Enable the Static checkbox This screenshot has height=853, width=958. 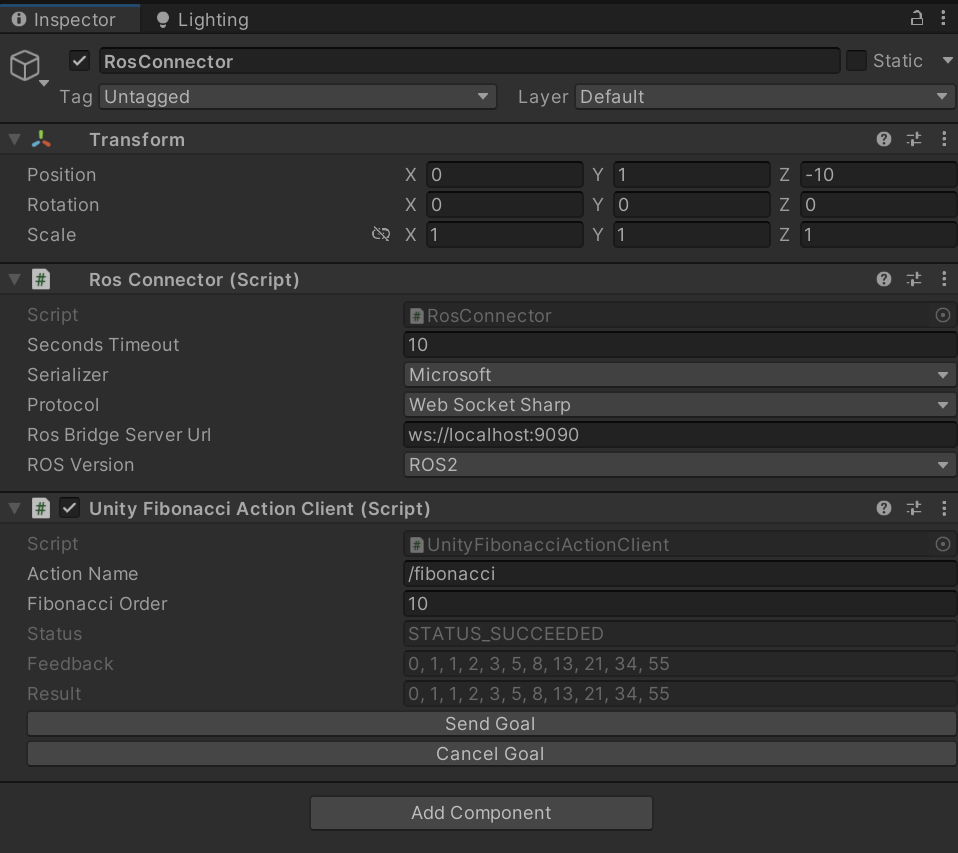coord(856,61)
